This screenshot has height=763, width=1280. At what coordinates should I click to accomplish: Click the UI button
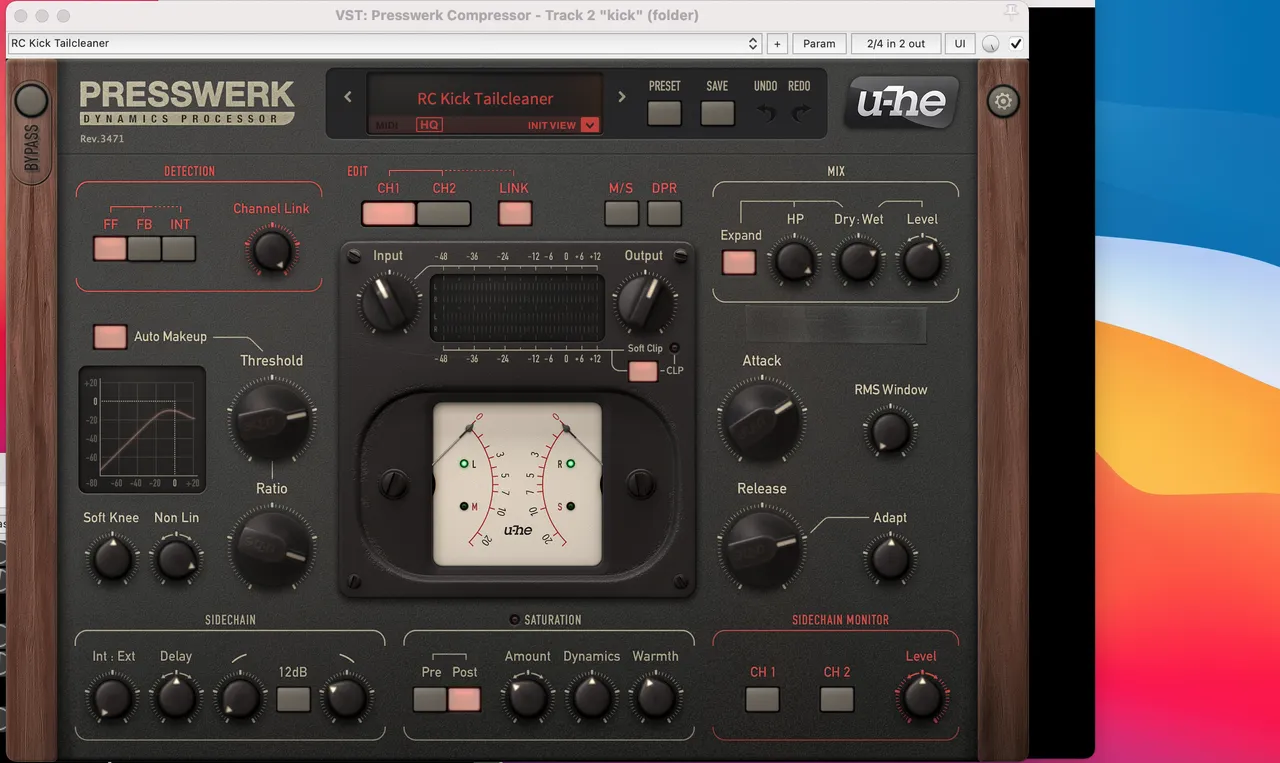[960, 44]
